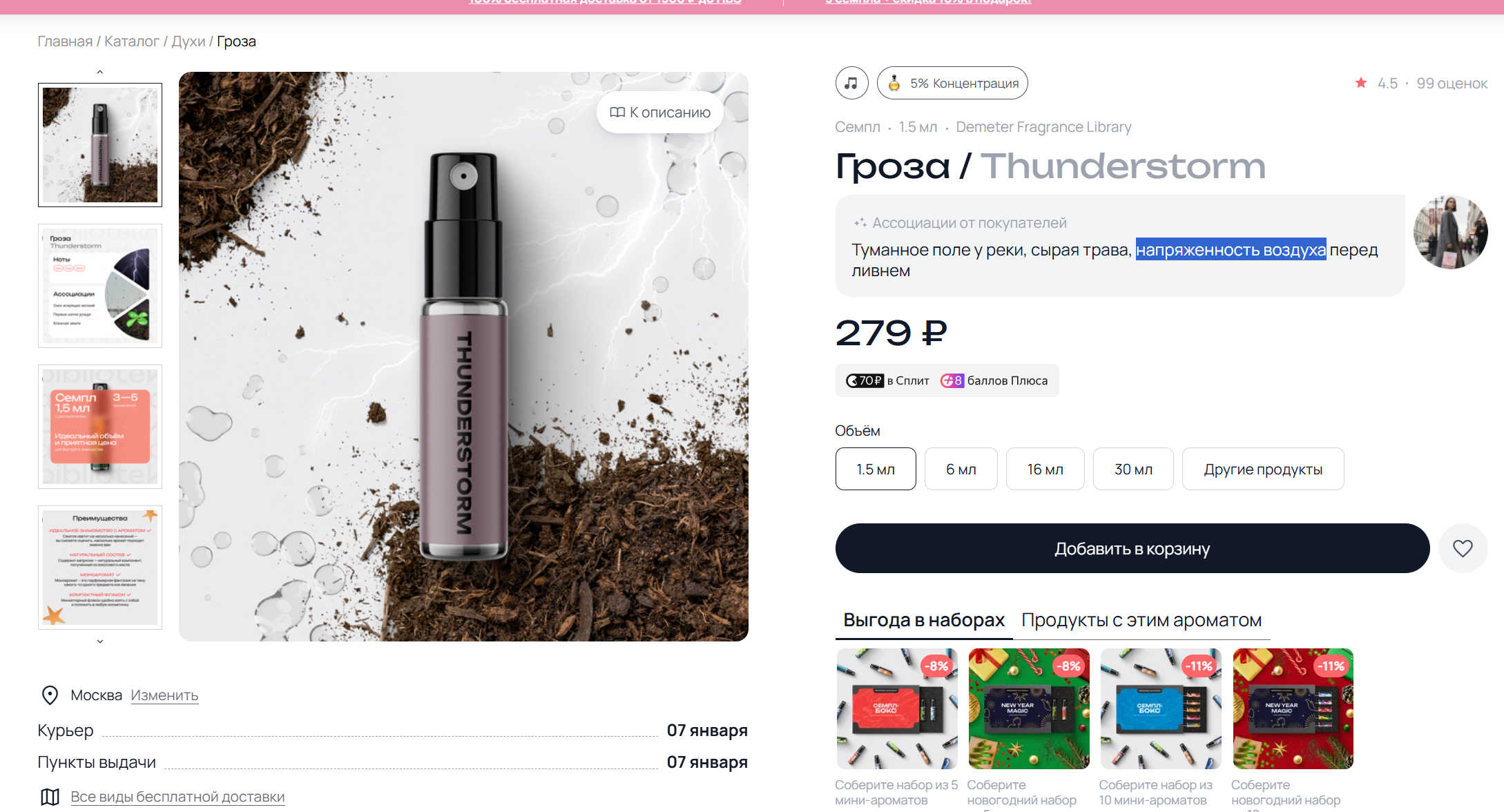Open the К описанию book button
The image size is (1504, 812).
pyautogui.click(x=660, y=113)
